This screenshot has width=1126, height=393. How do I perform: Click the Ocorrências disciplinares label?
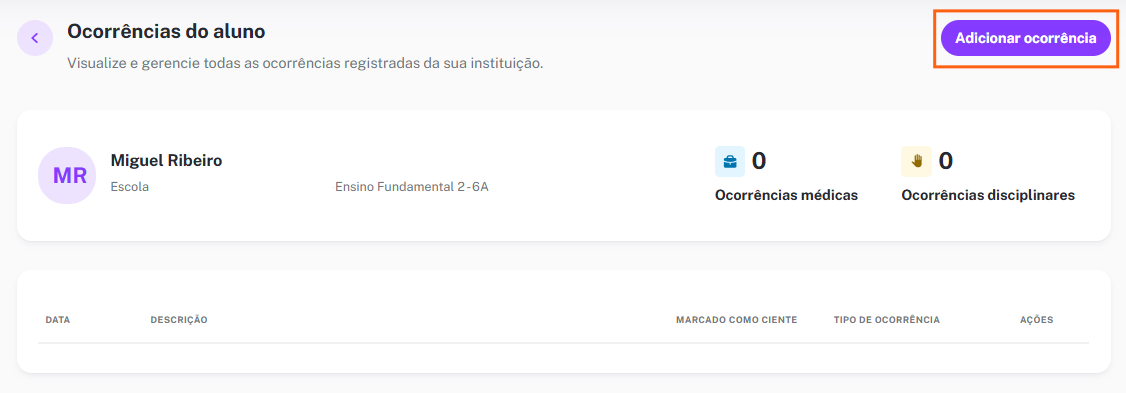(988, 195)
